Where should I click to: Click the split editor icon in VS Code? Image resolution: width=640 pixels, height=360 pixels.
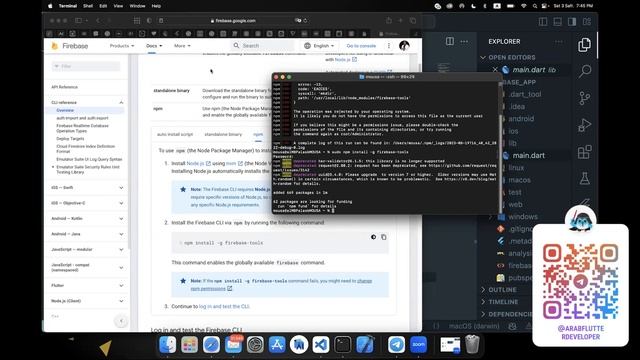[x=450, y=41]
